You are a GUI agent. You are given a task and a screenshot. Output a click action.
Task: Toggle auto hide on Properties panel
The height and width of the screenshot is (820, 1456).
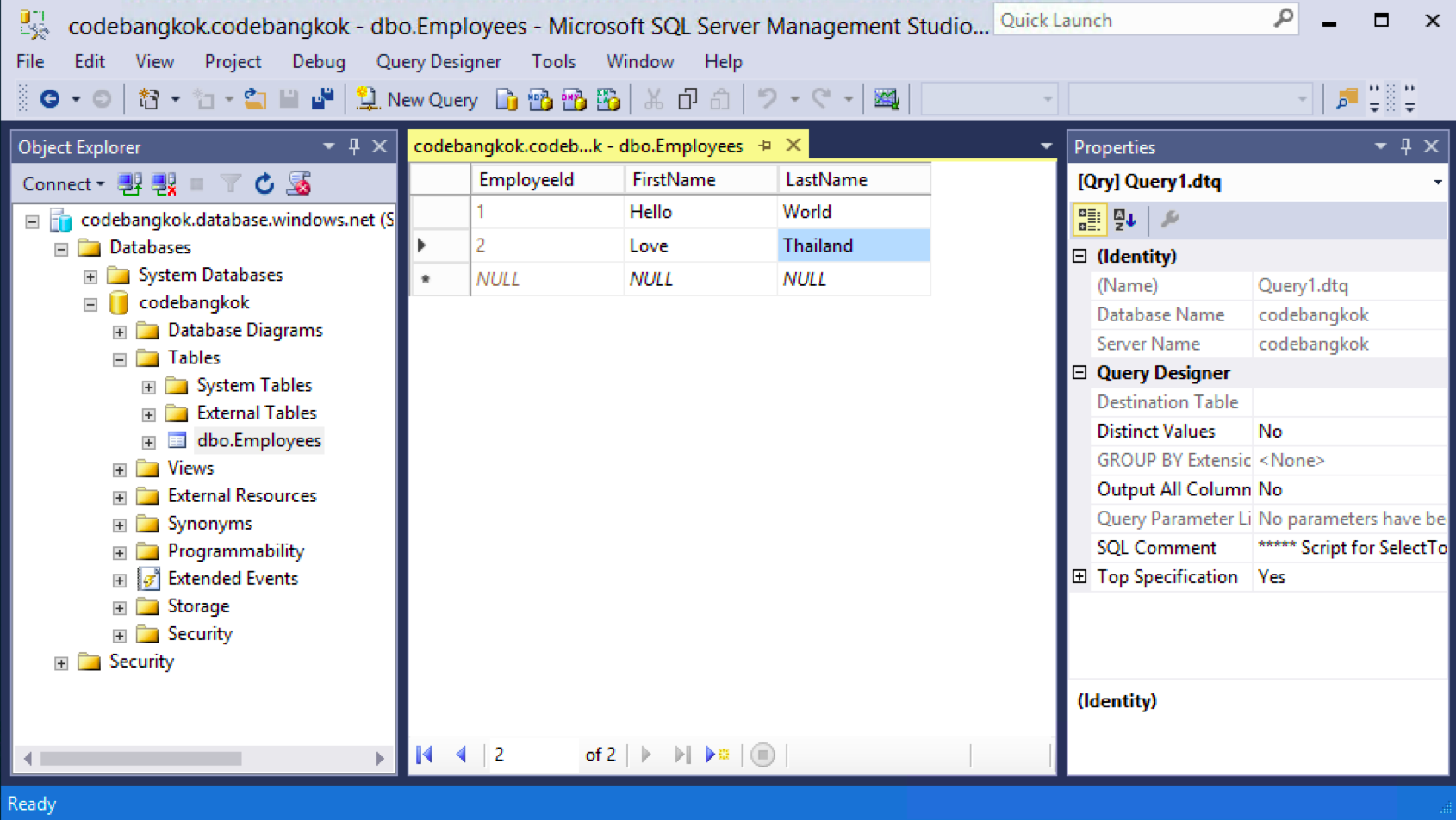[x=1406, y=146]
